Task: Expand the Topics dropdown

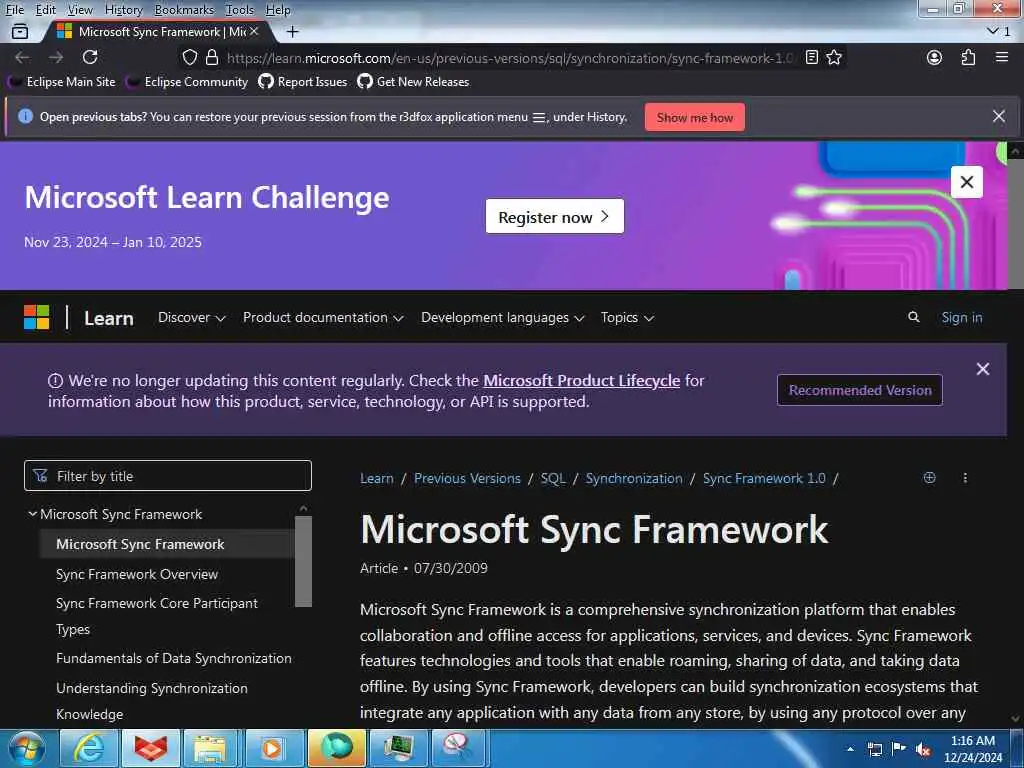Action: (627, 317)
